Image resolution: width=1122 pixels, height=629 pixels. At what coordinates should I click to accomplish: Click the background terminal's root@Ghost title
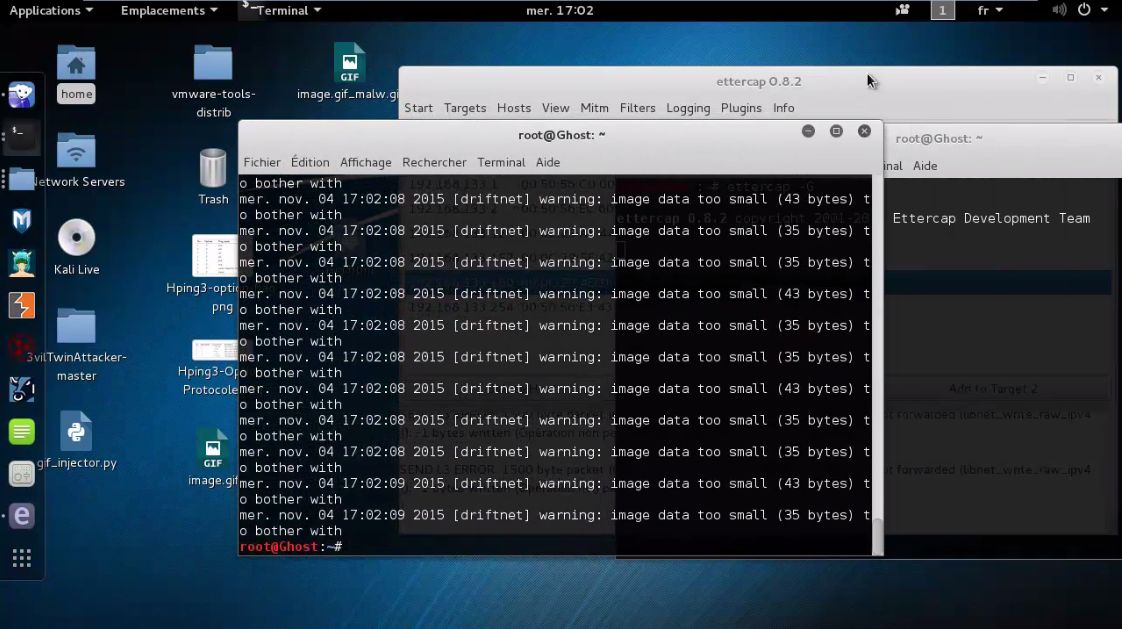point(939,139)
